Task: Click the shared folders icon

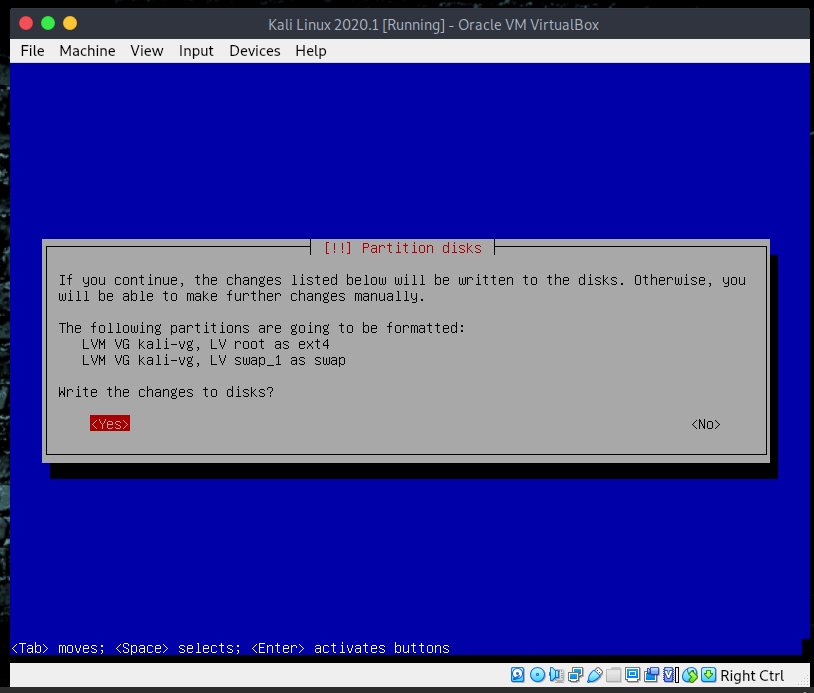Action: point(614,675)
